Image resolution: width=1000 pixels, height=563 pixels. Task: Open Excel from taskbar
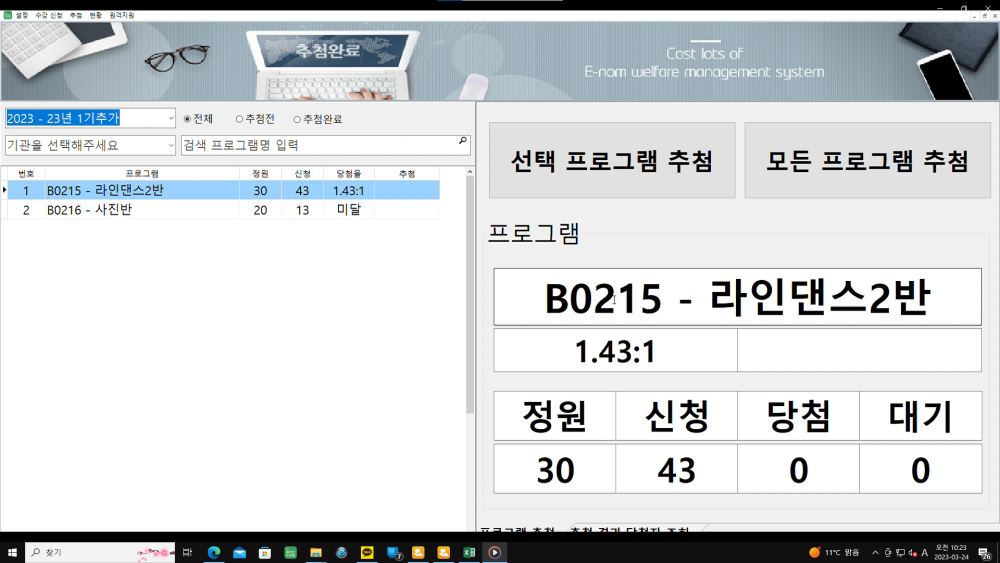[469, 552]
